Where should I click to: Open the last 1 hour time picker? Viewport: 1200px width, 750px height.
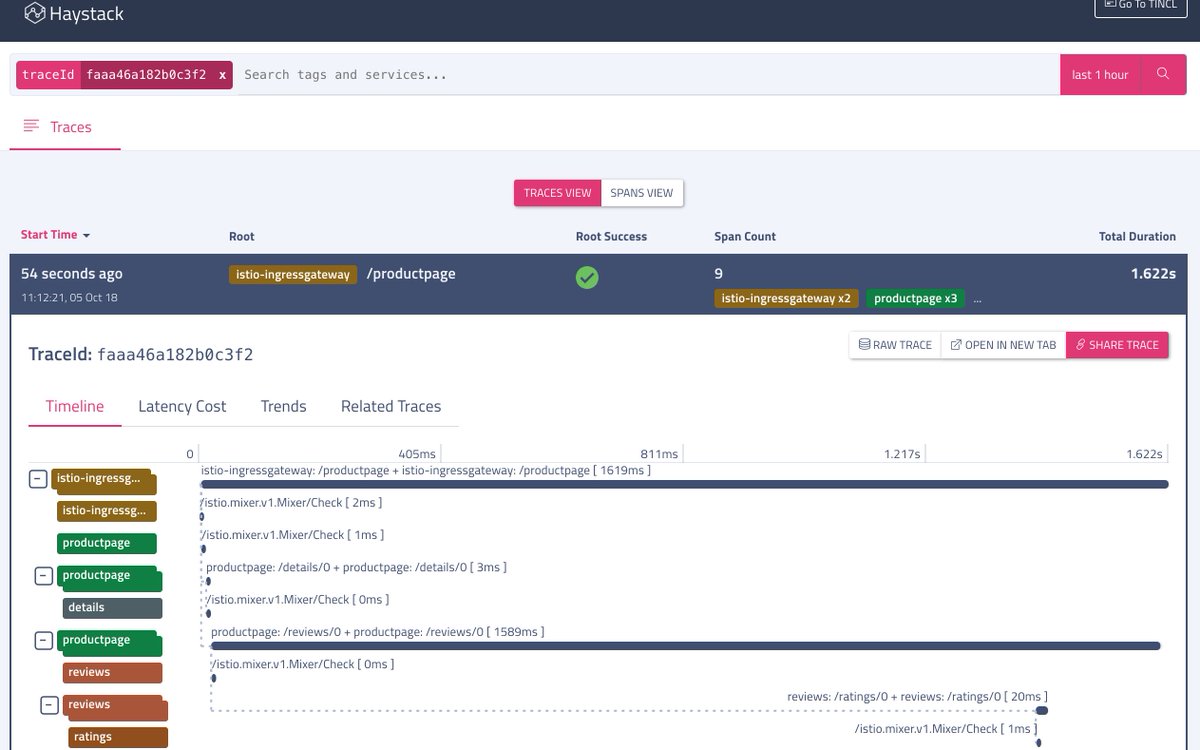[1100, 75]
